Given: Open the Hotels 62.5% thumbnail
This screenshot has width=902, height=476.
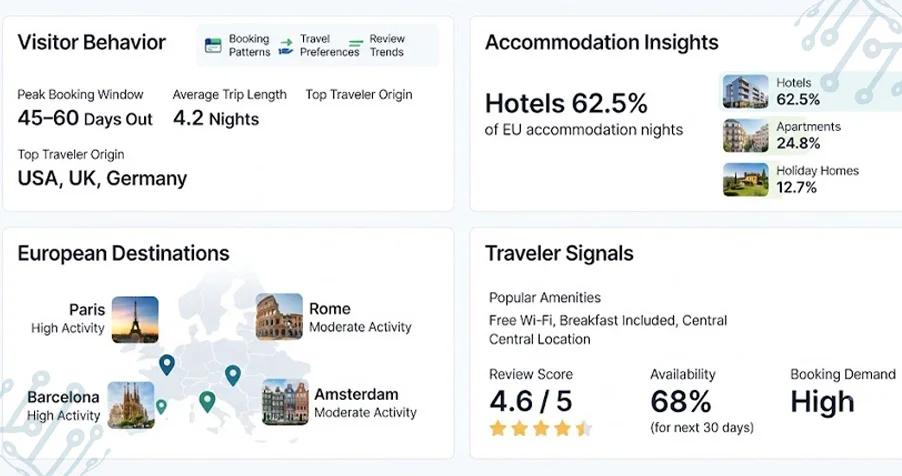Looking at the screenshot, I should coord(746,92).
